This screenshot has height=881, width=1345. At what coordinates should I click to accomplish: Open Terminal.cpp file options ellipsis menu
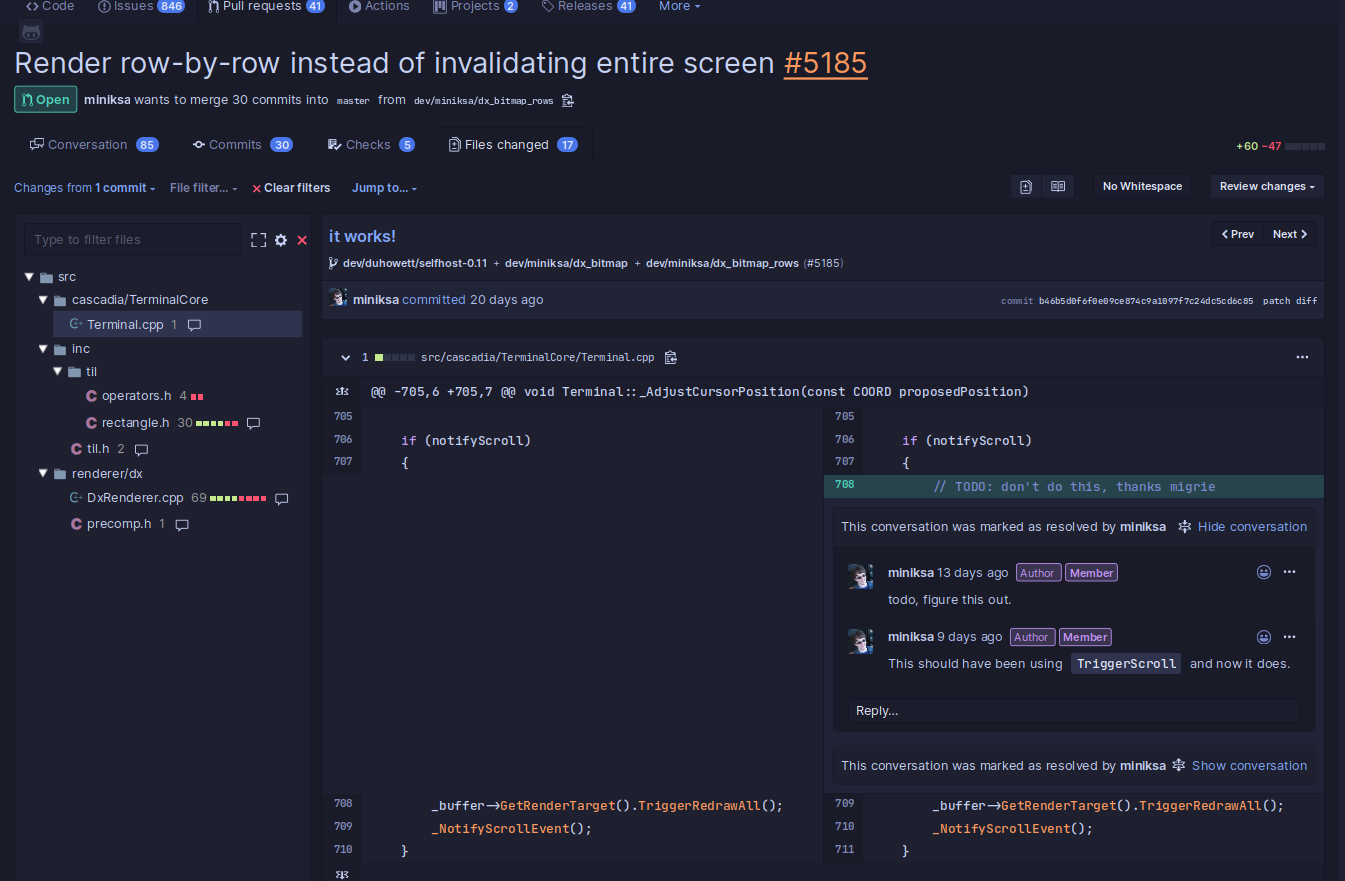coord(1302,357)
